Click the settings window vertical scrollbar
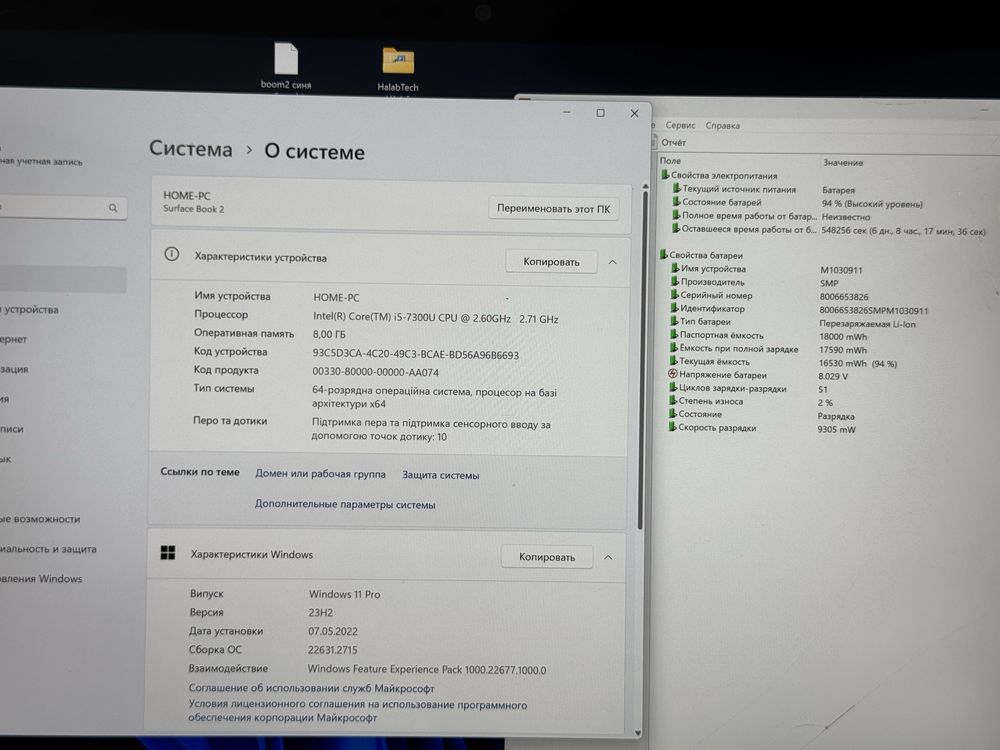Image resolution: width=1000 pixels, height=750 pixels. click(x=641, y=358)
